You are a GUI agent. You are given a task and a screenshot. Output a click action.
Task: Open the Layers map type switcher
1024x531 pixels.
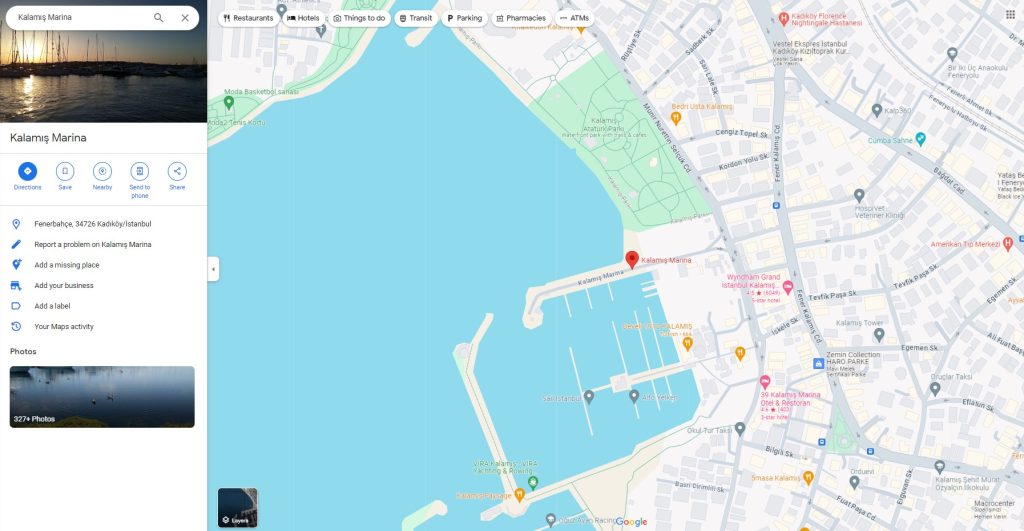click(238, 507)
